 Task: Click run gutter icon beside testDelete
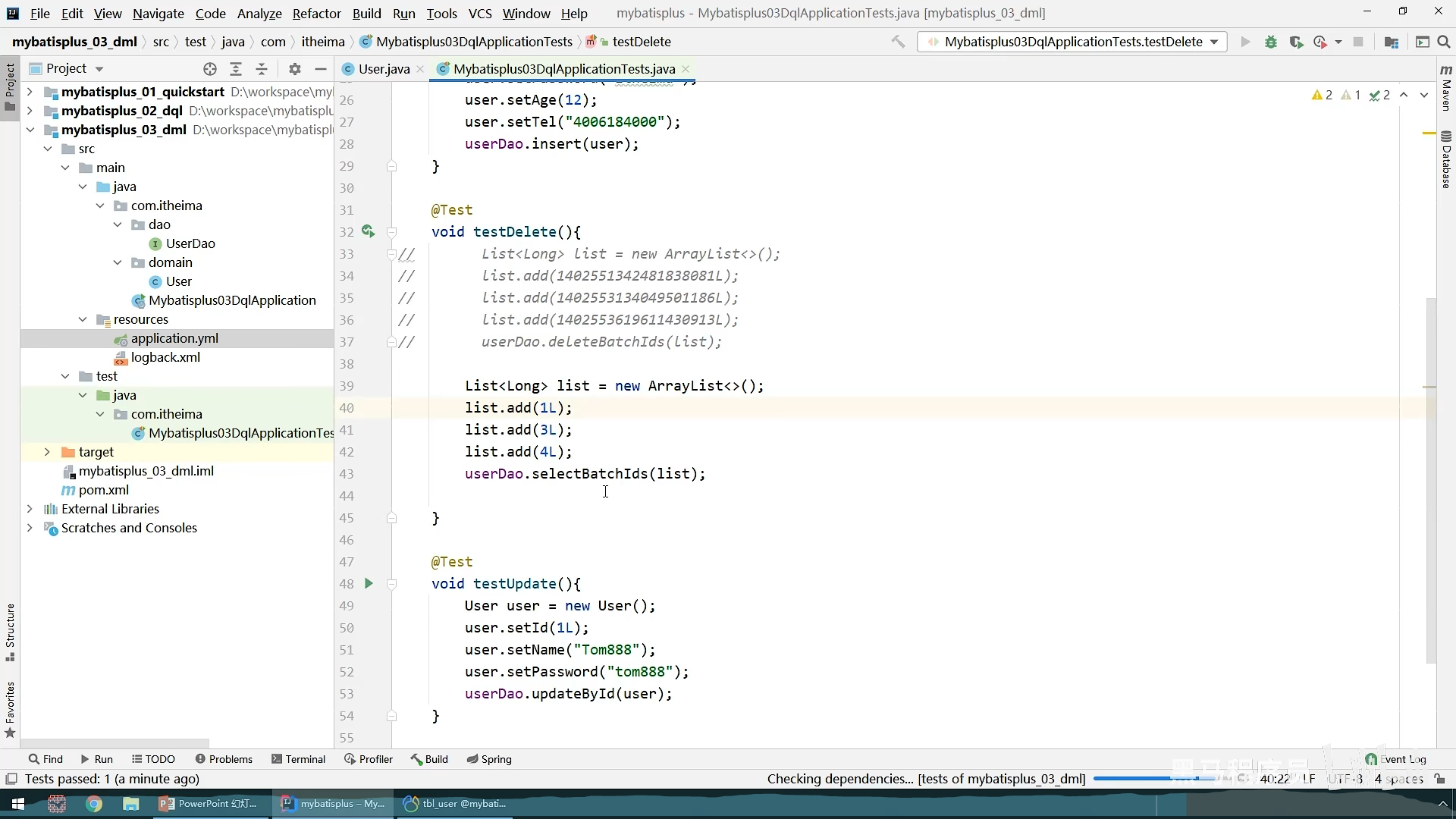point(369,231)
